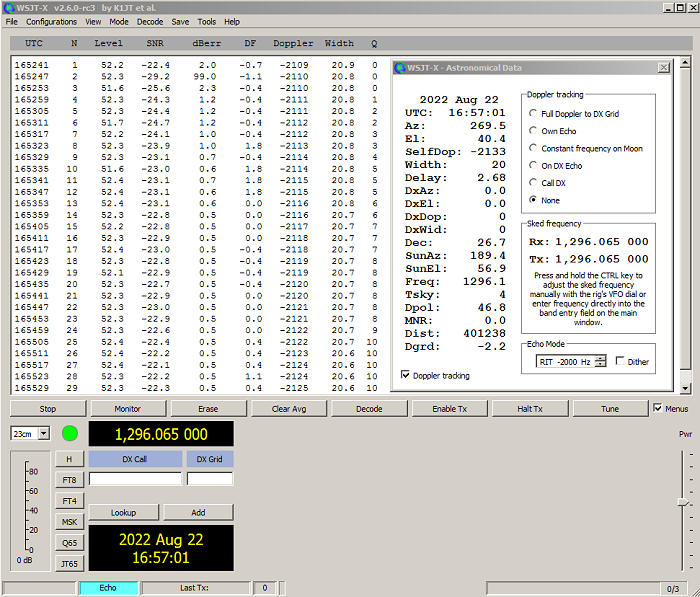700x597 pixels.
Task: Open the View menu
Action: [93, 22]
